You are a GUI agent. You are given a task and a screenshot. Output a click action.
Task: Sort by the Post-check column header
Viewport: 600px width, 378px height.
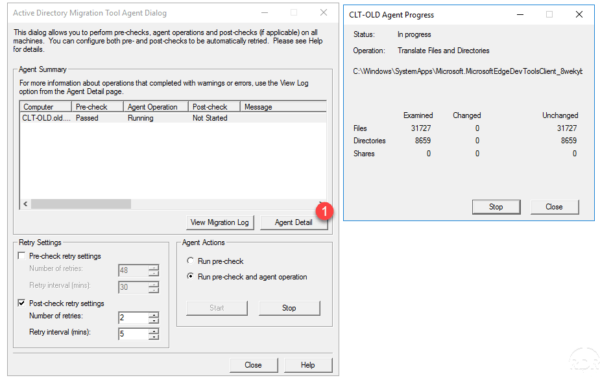coord(214,107)
